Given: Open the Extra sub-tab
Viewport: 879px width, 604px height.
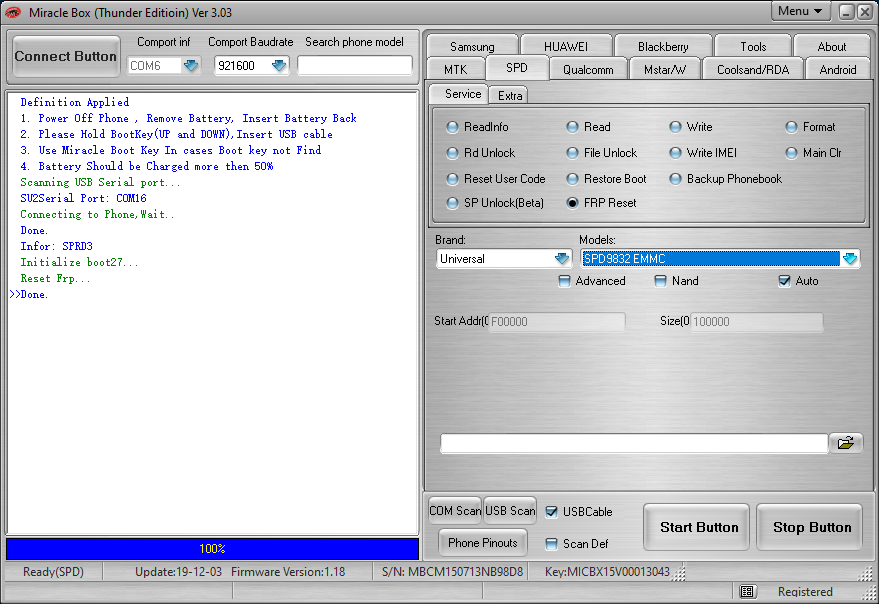Looking at the screenshot, I should pos(510,96).
